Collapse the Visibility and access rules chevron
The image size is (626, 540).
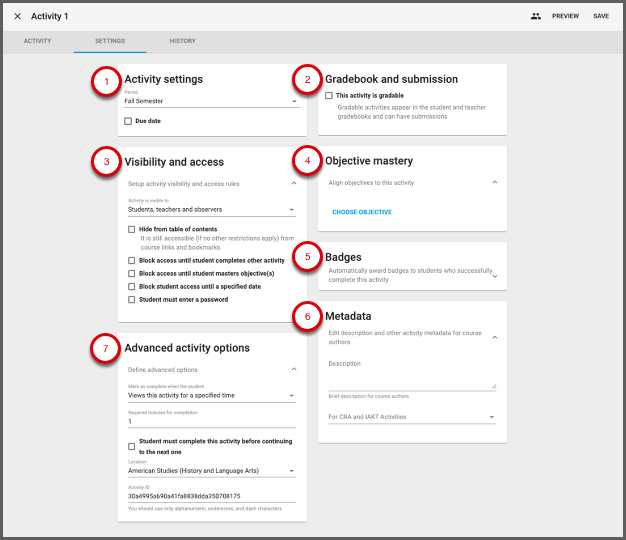pyautogui.click(x=294, y=184)
